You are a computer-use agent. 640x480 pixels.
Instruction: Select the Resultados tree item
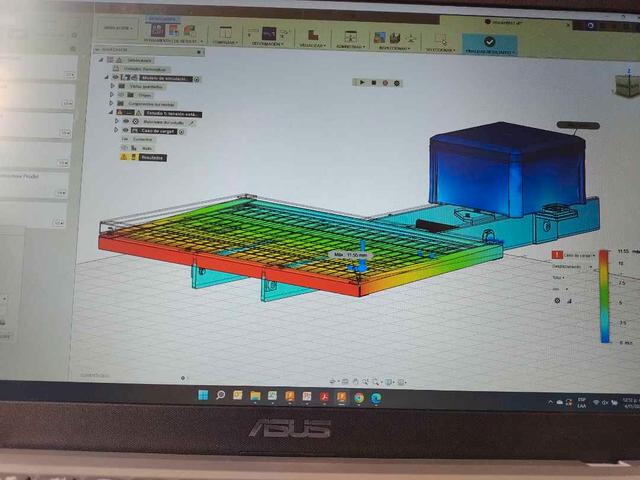point(153,158)
